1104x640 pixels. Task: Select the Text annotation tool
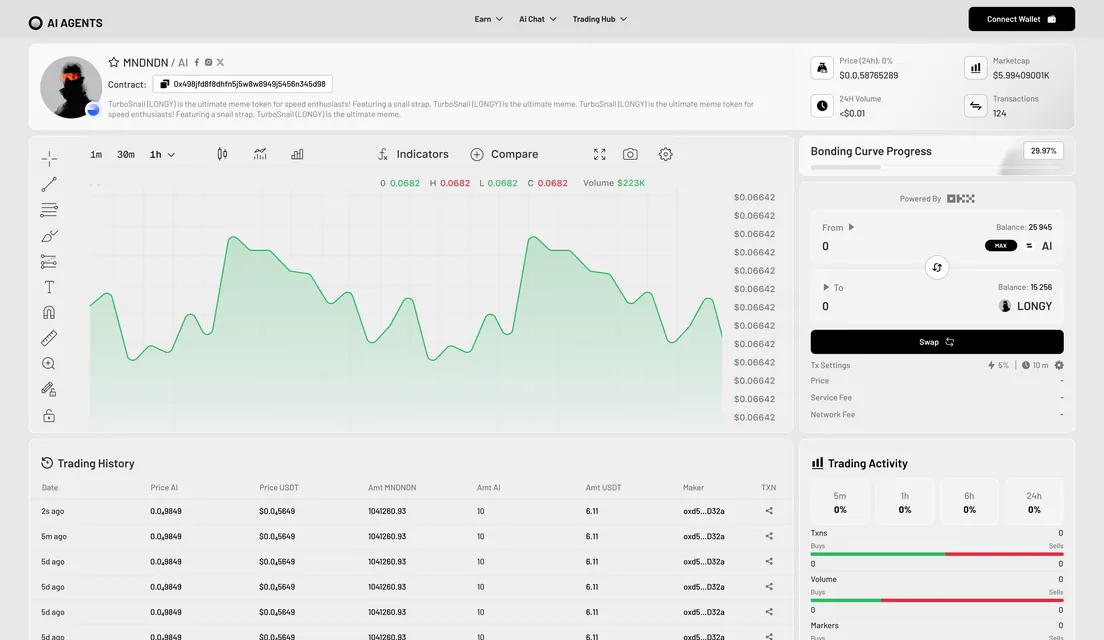click(x=49, y=287)
